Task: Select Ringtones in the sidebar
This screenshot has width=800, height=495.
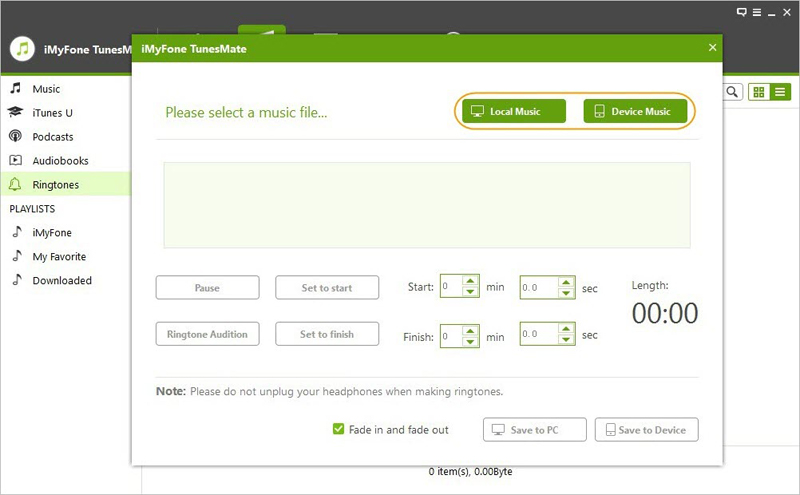Action: pyautogui.click(x=65, y=184)
